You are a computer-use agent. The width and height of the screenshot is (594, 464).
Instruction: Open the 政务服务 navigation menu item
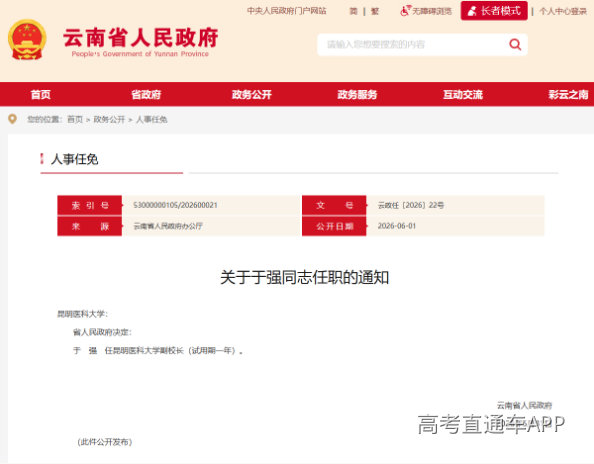(357, 94)
